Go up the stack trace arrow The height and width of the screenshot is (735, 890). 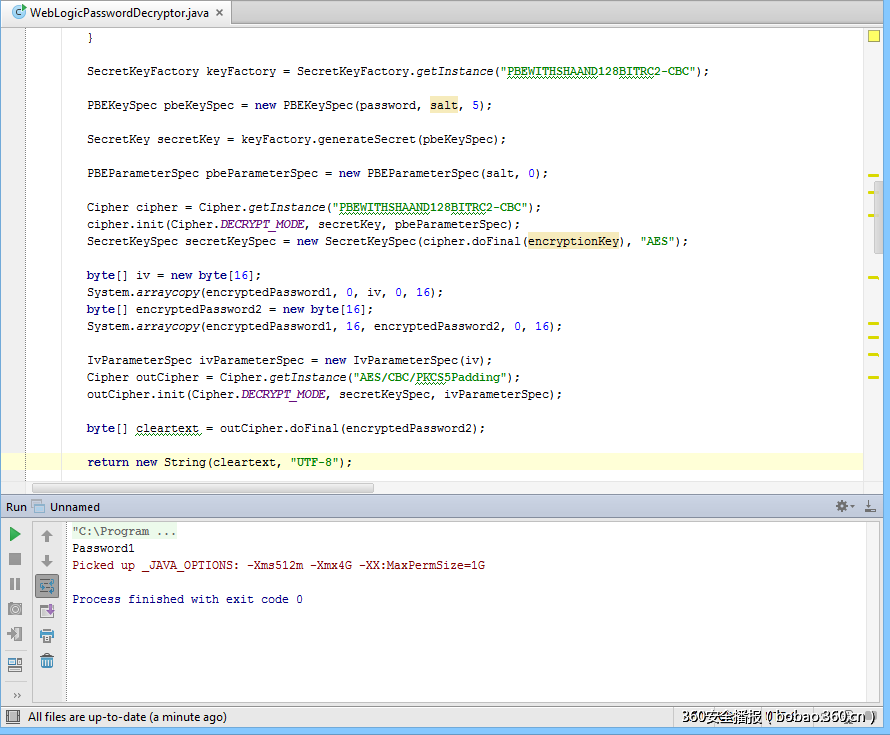47,535
